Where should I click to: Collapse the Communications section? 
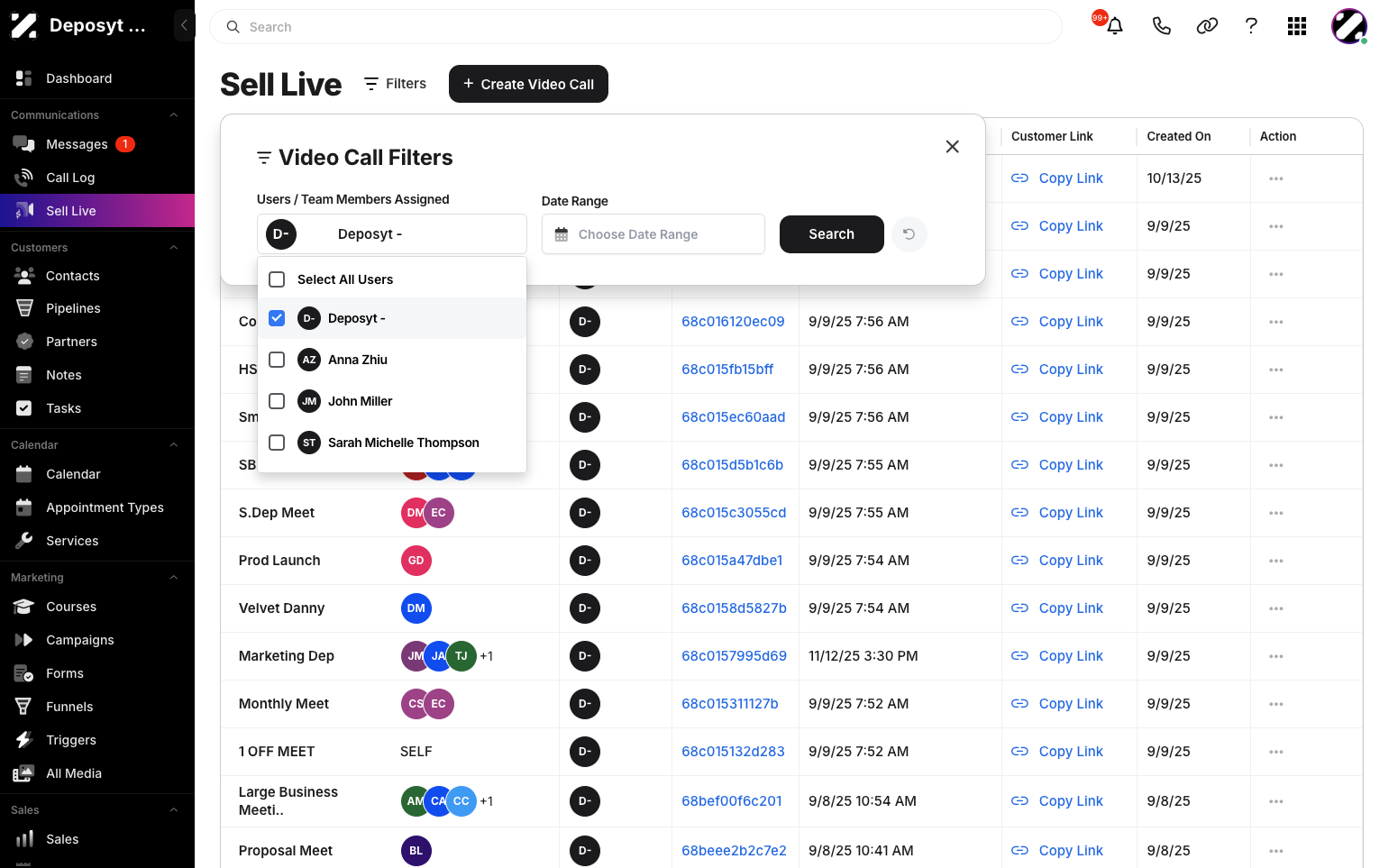point(174,115)
